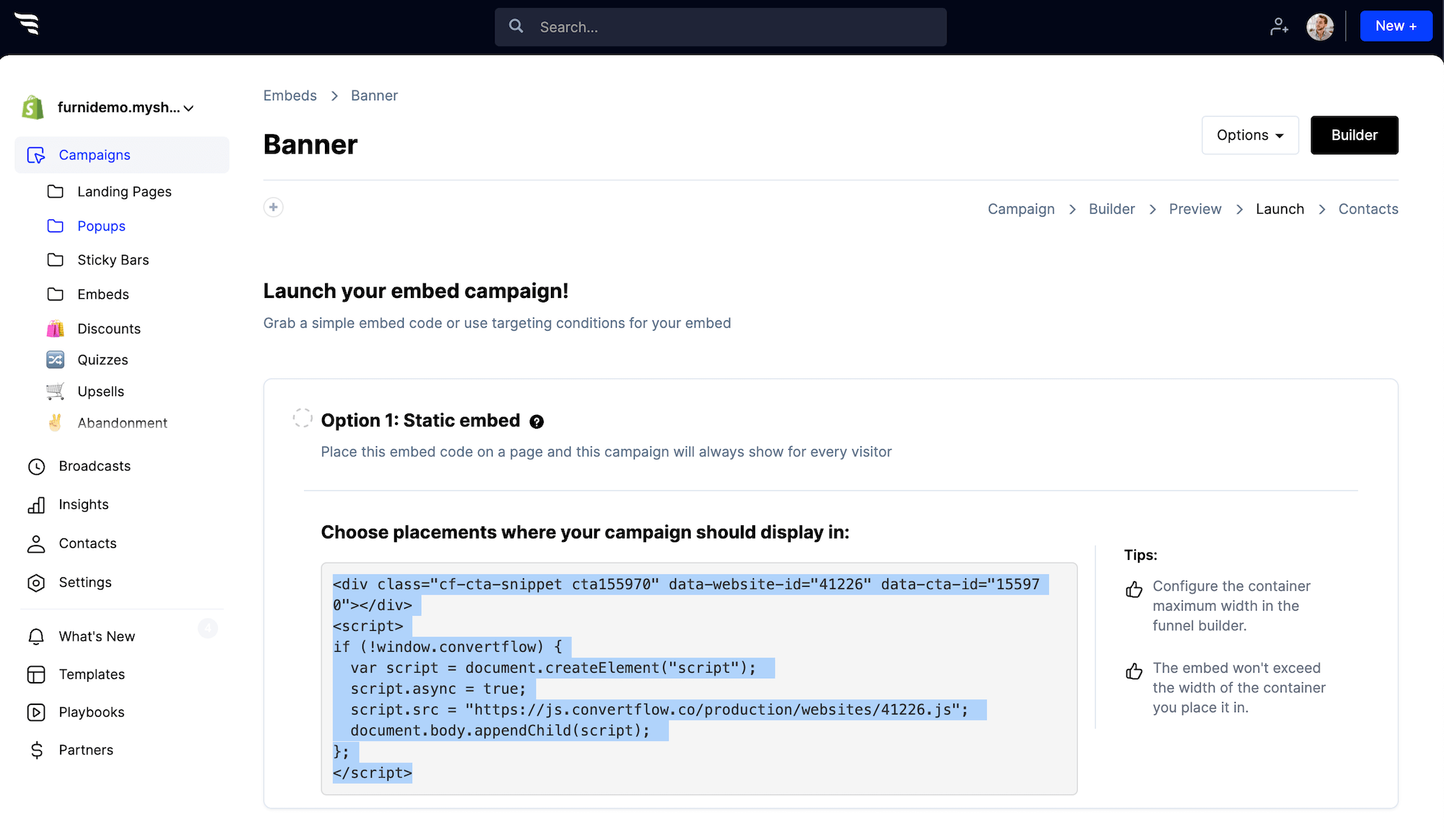Screen dimensions: 1444x840
Task: Click the New + button
Action: coord(1396,26)
